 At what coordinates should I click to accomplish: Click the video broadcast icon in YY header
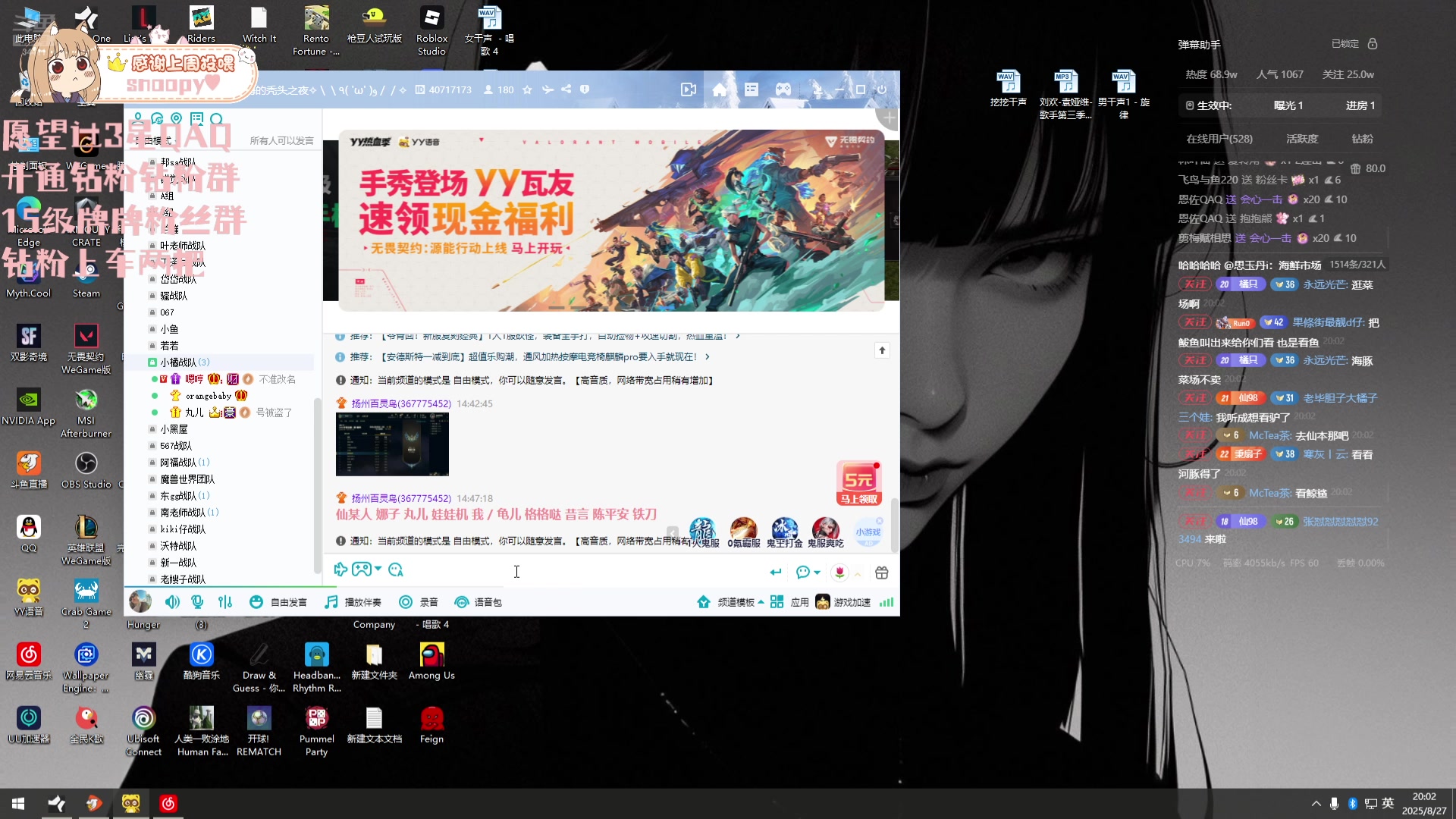tap(689, 89)
